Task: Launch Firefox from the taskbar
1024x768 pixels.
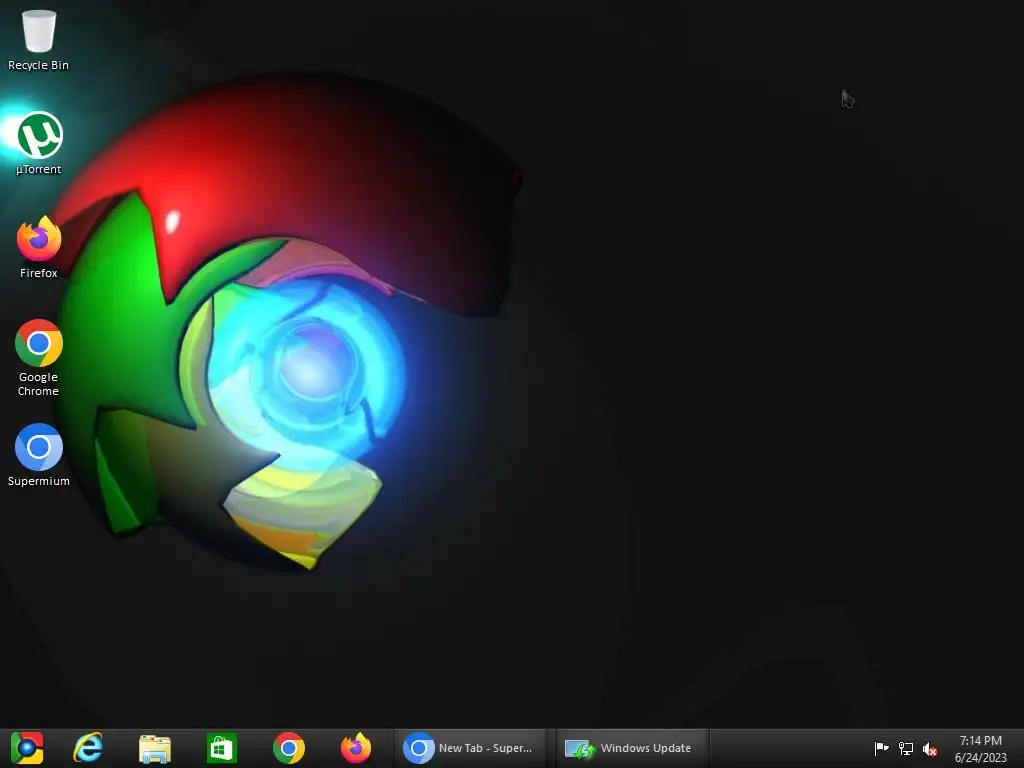Action: (x=356, y=748)
